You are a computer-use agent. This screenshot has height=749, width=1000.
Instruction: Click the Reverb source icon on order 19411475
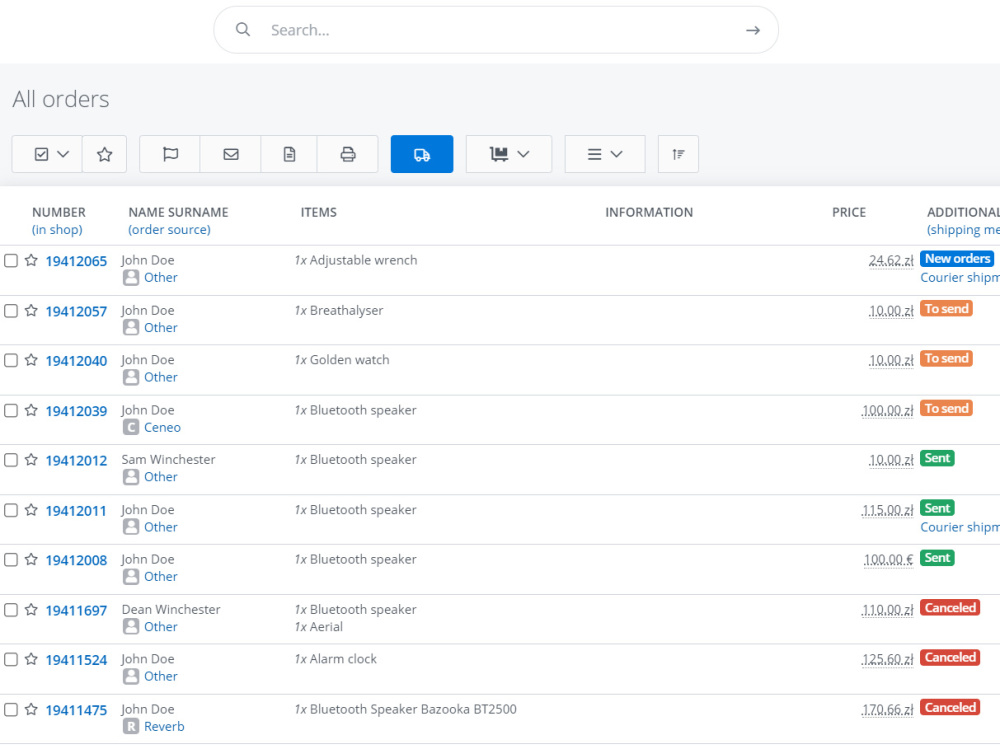[131, 726]
